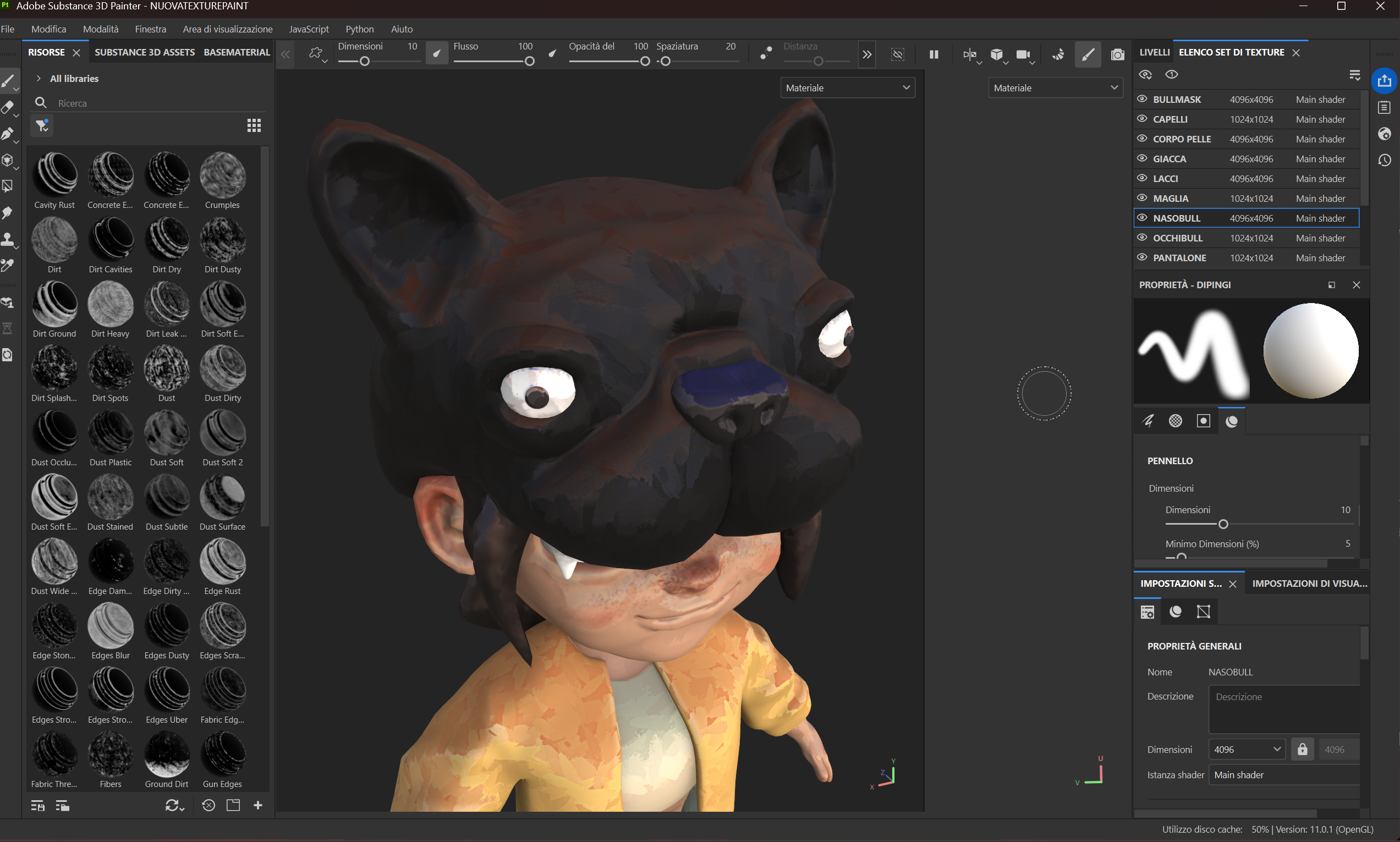1400x842 pixels.
Task: Toggle visibility of CORPO PELLE texture set
Action: click(x=1142, y=139)
